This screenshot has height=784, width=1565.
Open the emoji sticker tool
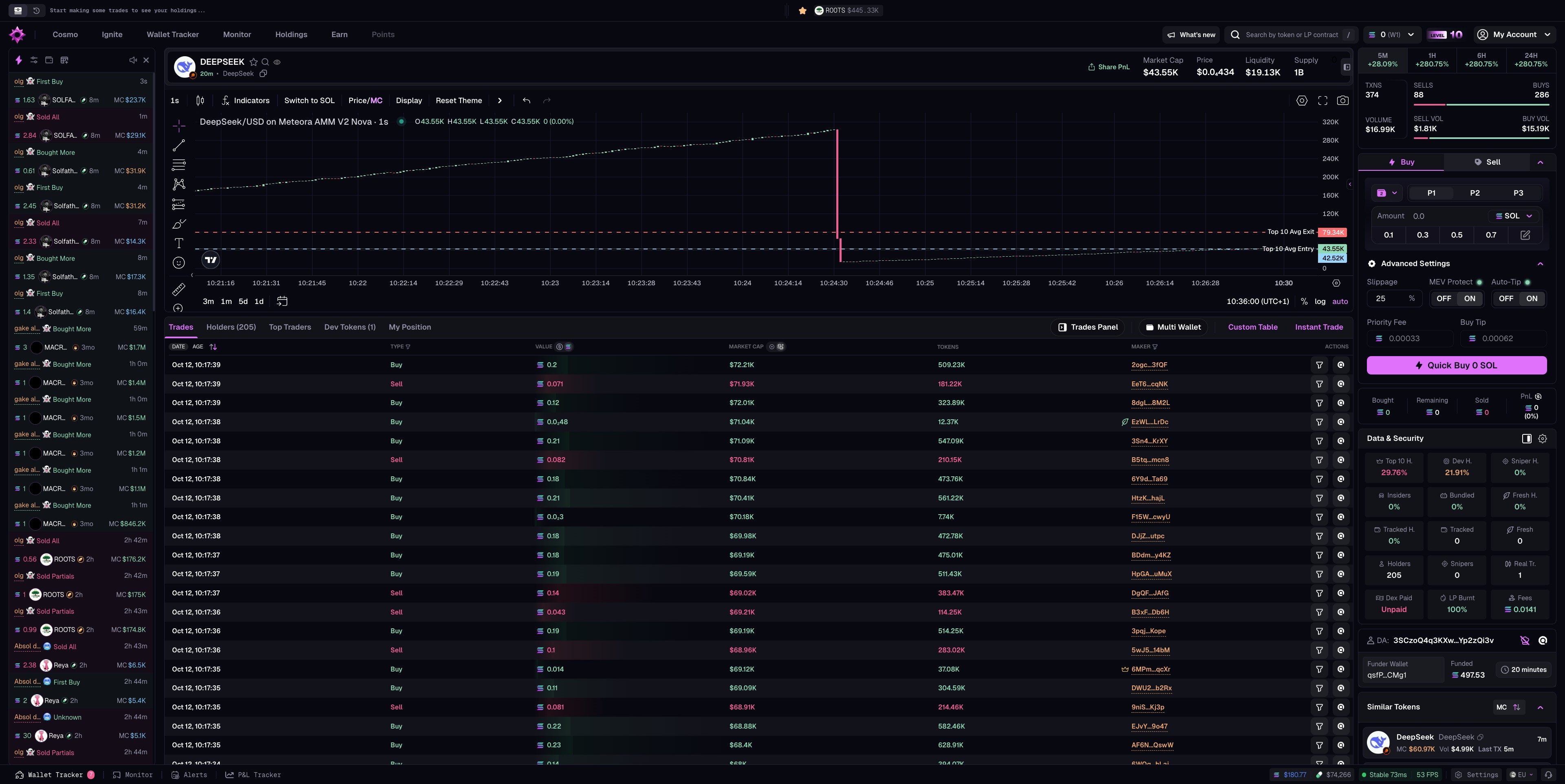pyautogui.click(x=179, y=263)
